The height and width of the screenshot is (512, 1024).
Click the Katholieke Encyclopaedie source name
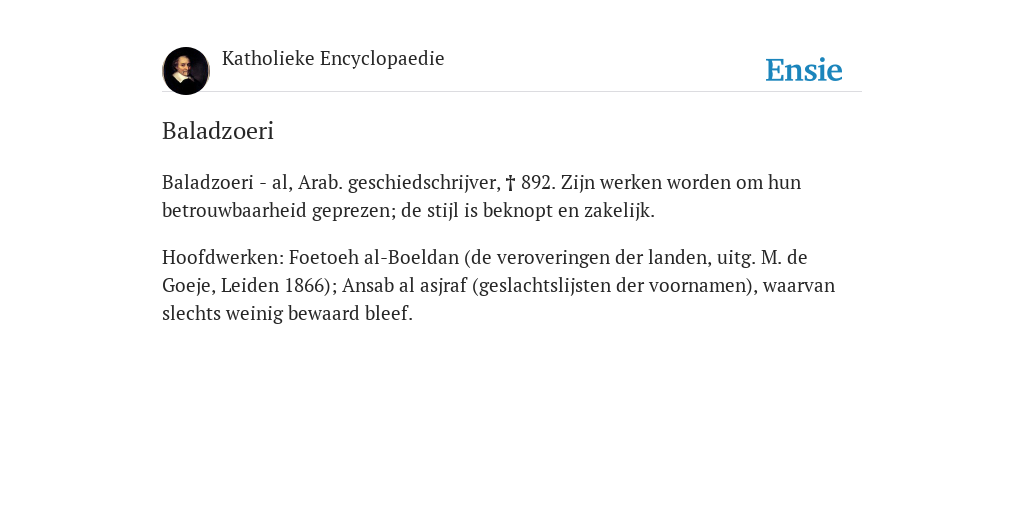pyautogui.click(x=333, y=59)
